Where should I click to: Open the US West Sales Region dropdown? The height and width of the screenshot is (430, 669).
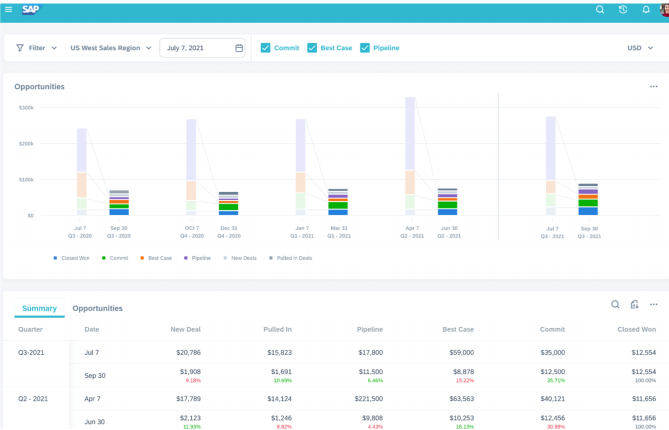coord(111,48)
